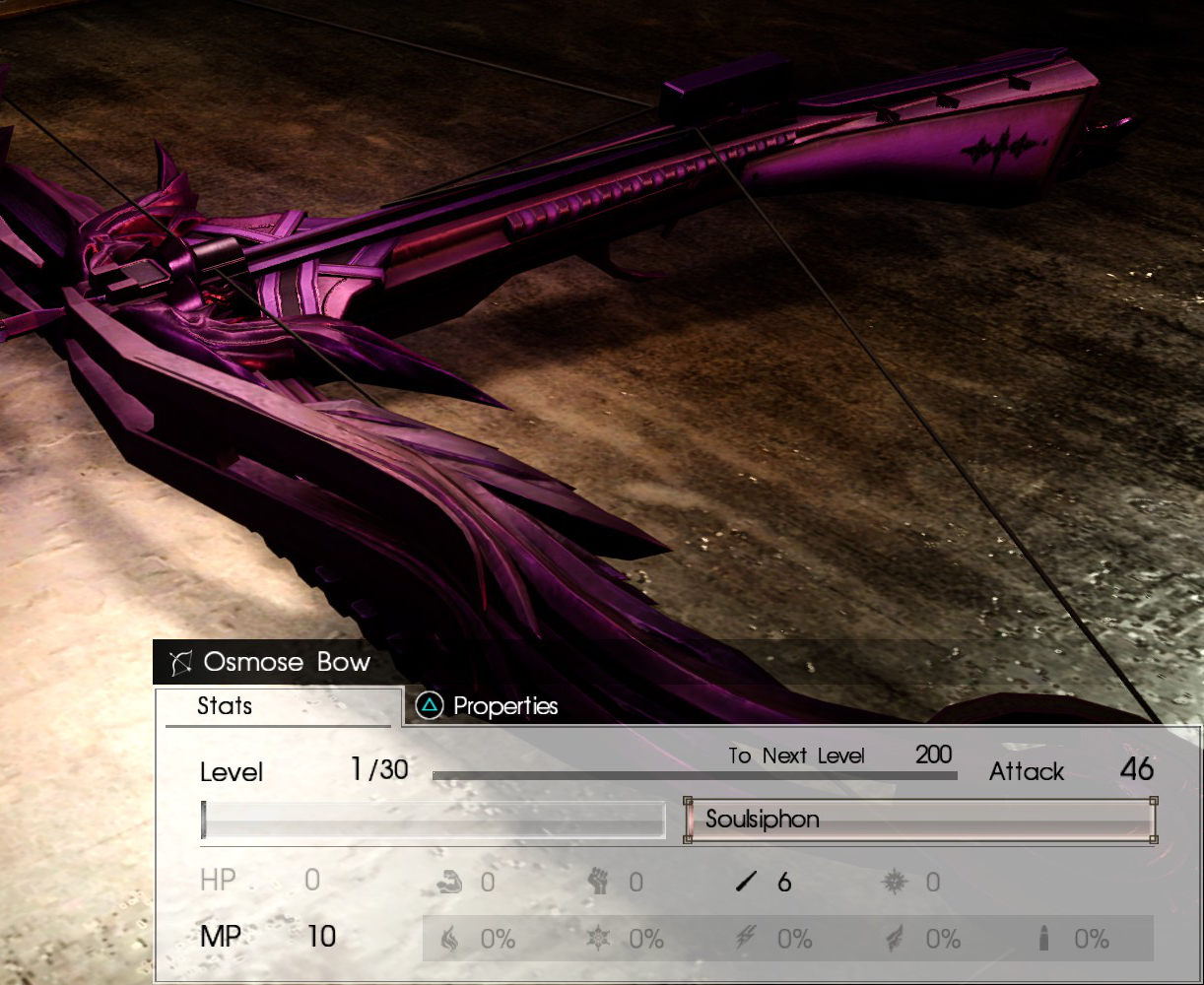Screen dimensions: 1204x985
Task: Click the wand magic stat icon showing 6
Action: pyautogui.click(x=747, y=882)
